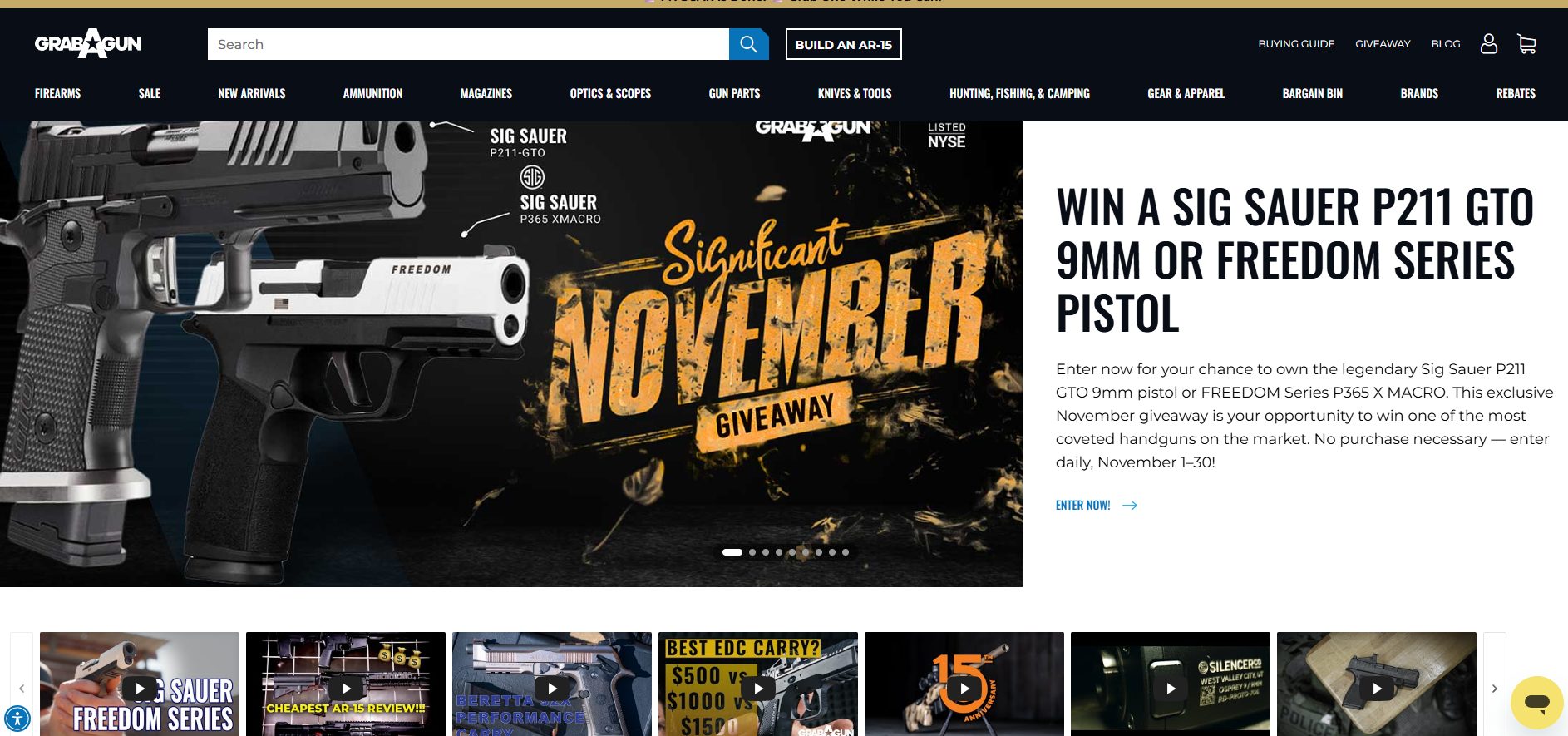1568x736 pixels.
Task: Open the yellow chat bubble widget
Action: (x=1537, y=703)
